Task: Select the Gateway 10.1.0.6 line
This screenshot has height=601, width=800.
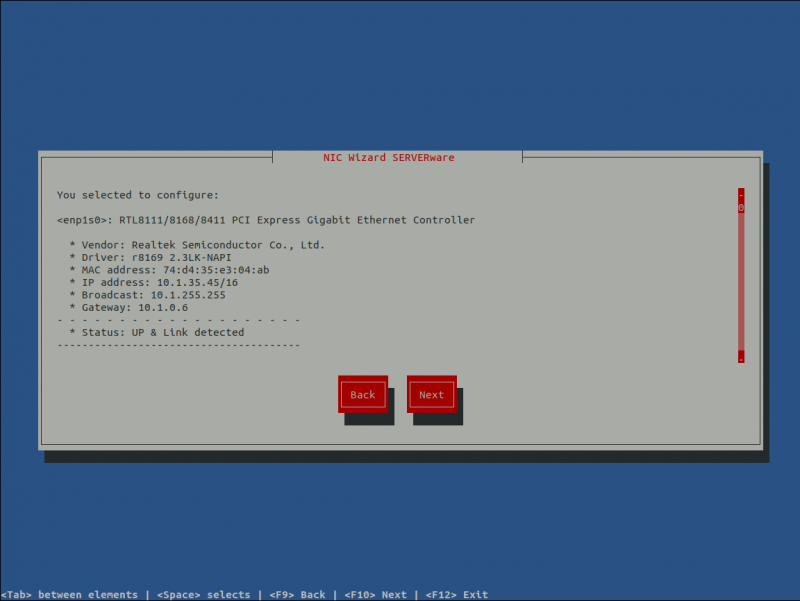Action: point(156,307)
